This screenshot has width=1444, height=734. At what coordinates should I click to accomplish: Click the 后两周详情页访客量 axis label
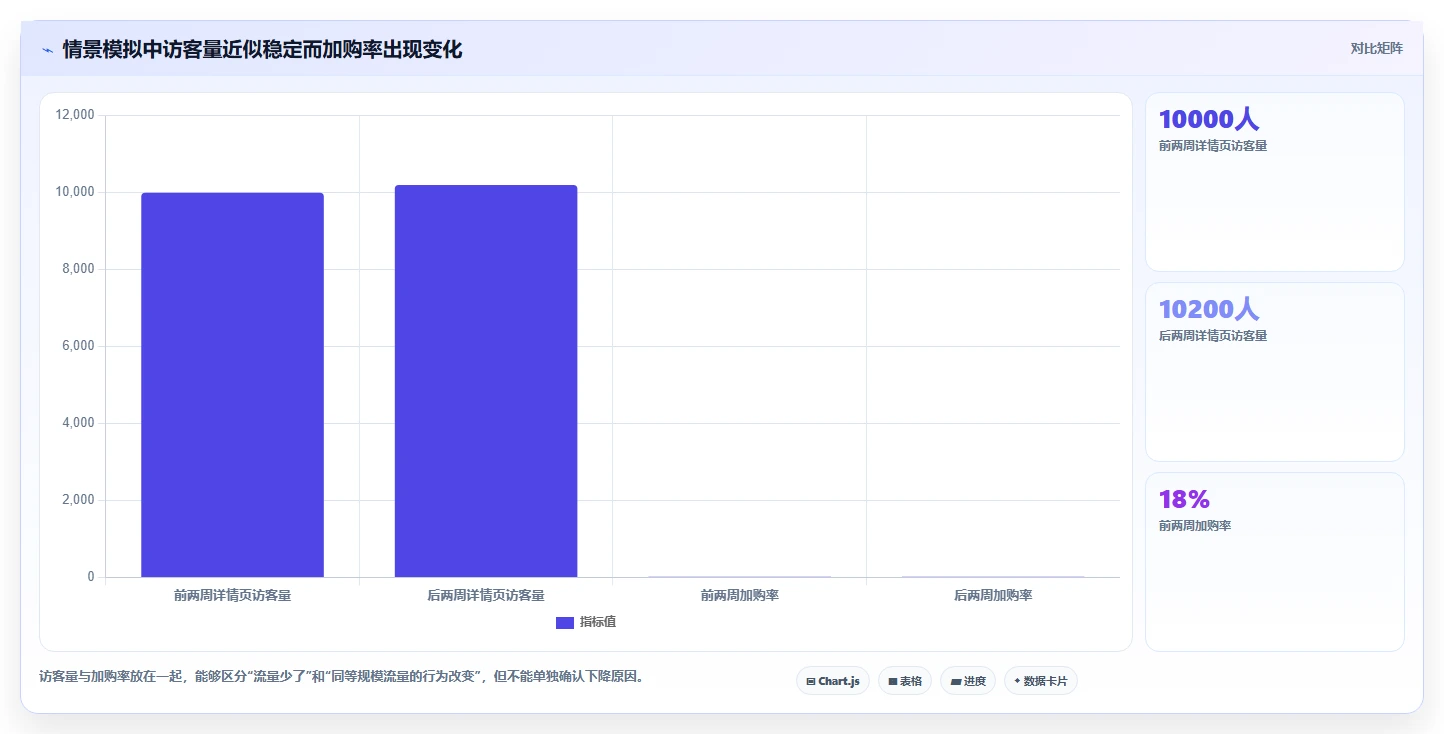(x=486, y=596)
